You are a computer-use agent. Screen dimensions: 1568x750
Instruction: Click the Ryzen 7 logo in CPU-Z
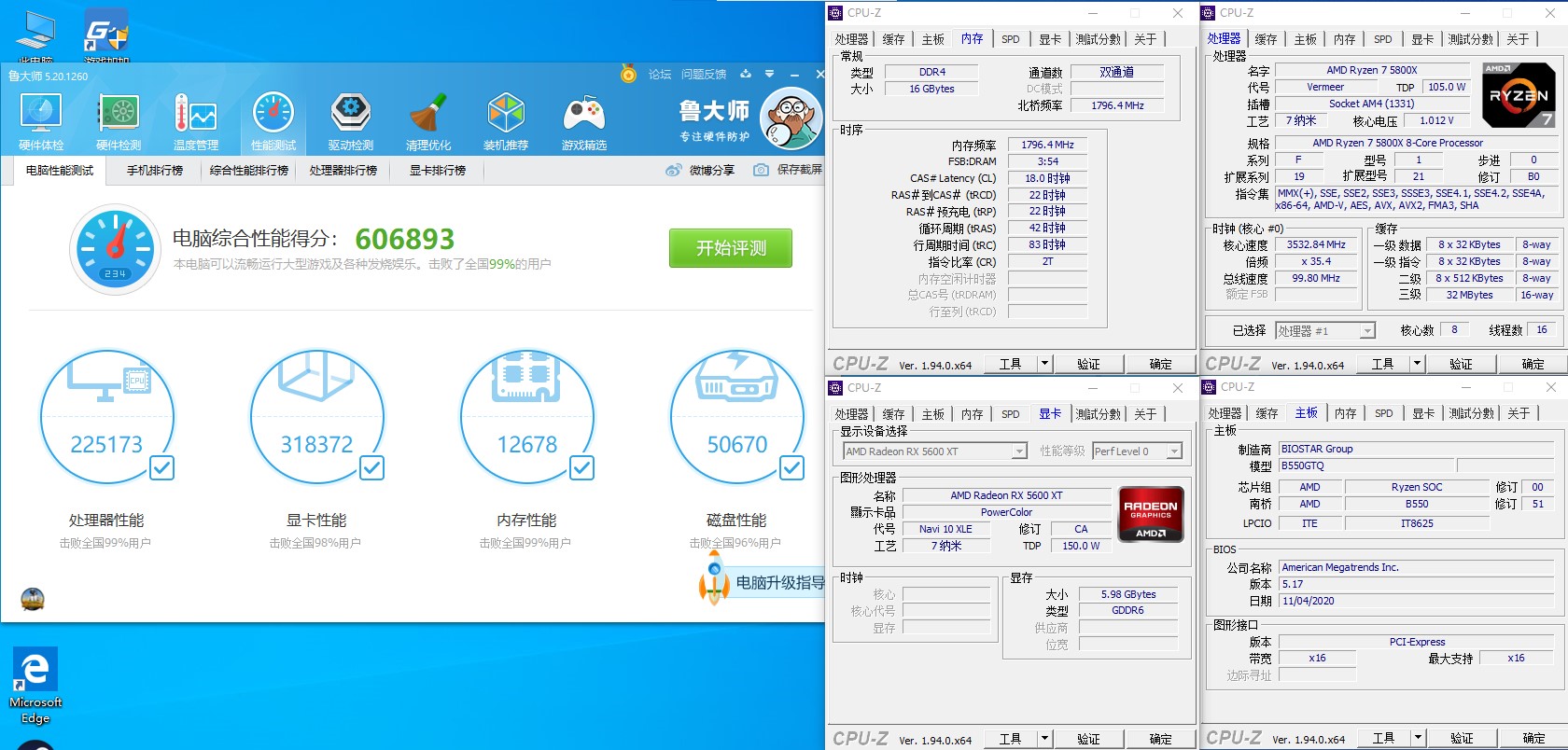click(x=1519, y=95)
